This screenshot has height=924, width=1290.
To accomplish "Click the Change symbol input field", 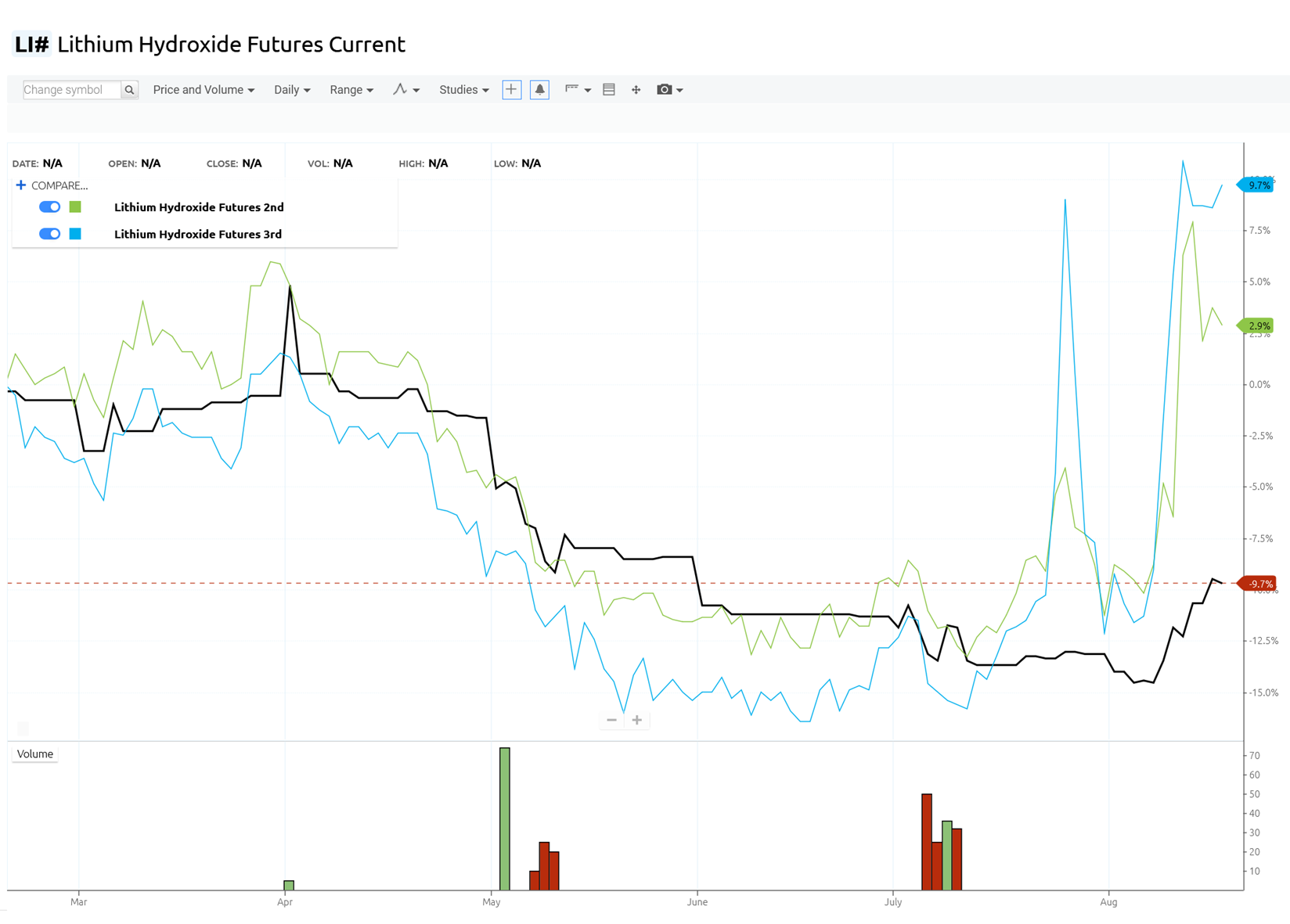I will coord(71,90).
